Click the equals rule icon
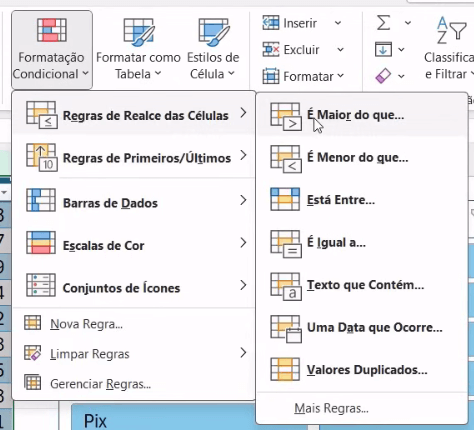Screen dimensions: 474x430 [286, 244]
